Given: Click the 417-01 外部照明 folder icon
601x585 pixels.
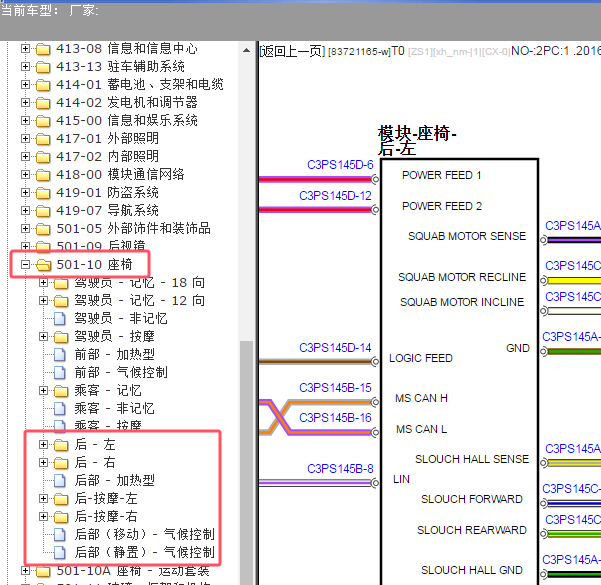Looking at the screenshot, I should tap(43, 139).
